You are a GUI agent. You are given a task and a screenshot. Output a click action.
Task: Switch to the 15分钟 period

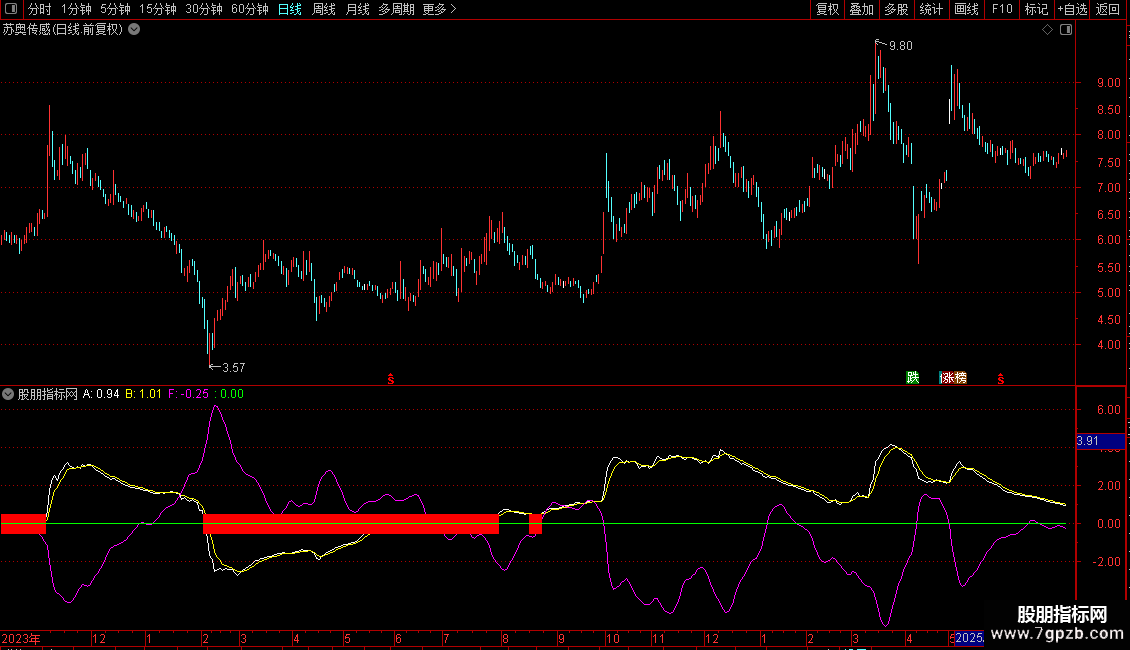[x=158, y=9]
